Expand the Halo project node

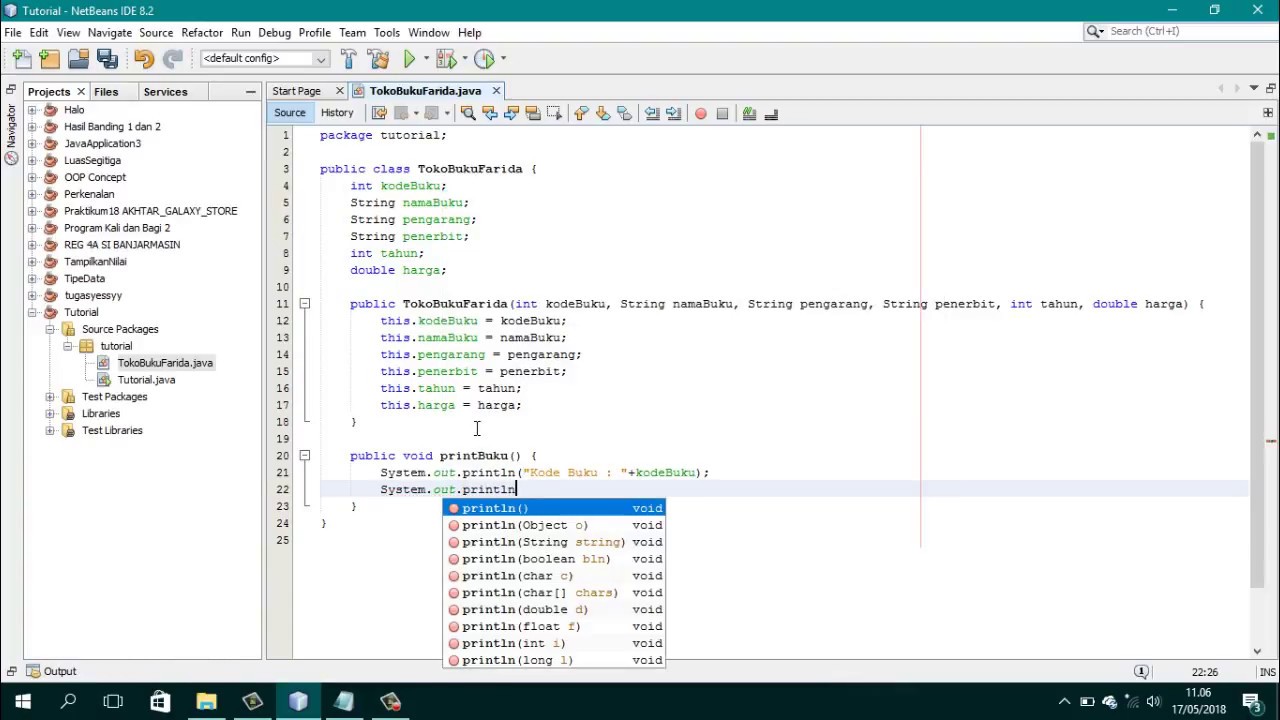click(32, 110)
